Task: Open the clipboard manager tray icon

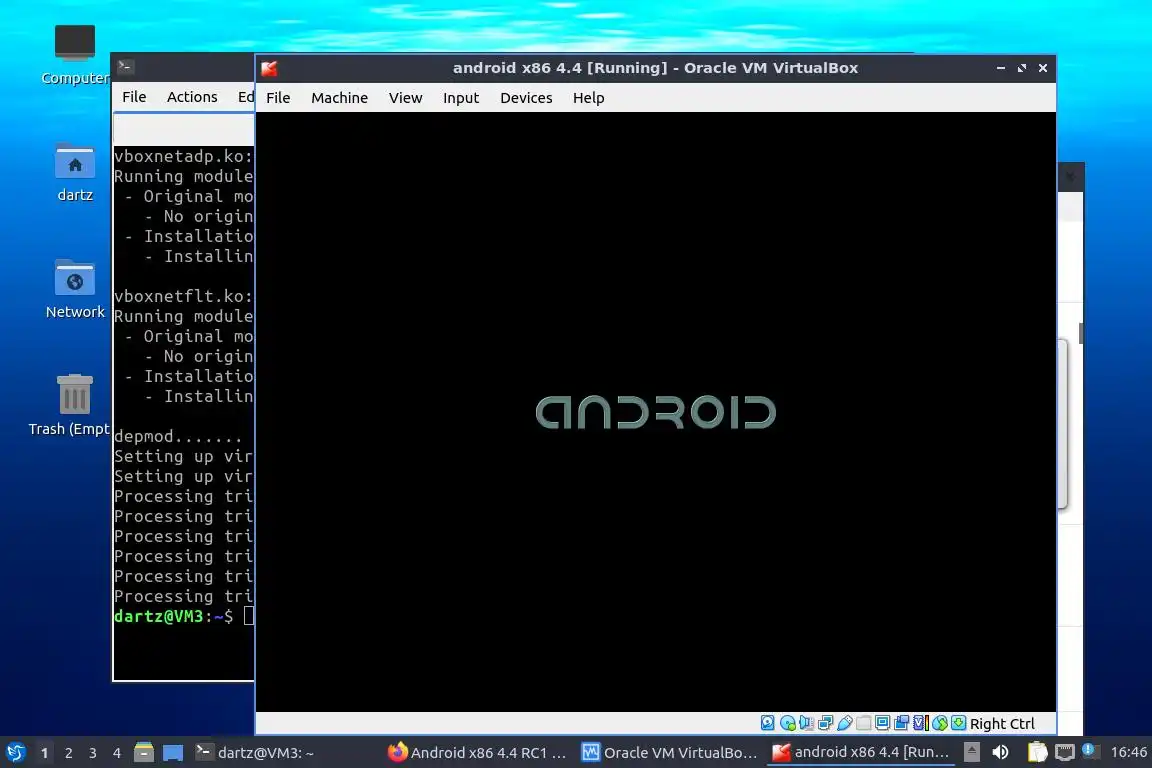Action: click(1037, 753)
